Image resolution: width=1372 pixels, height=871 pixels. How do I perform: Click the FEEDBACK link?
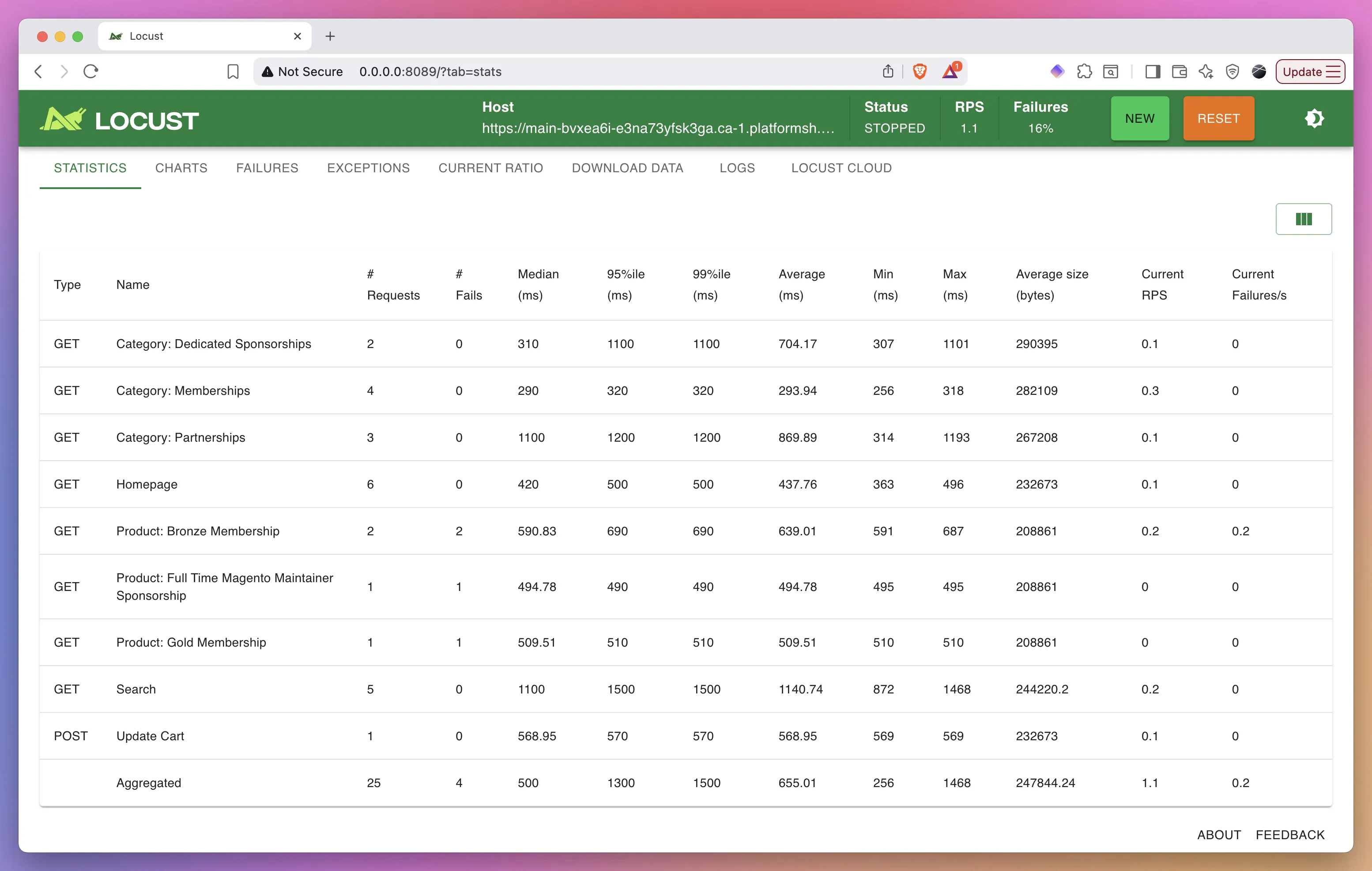coord(1290,834)
